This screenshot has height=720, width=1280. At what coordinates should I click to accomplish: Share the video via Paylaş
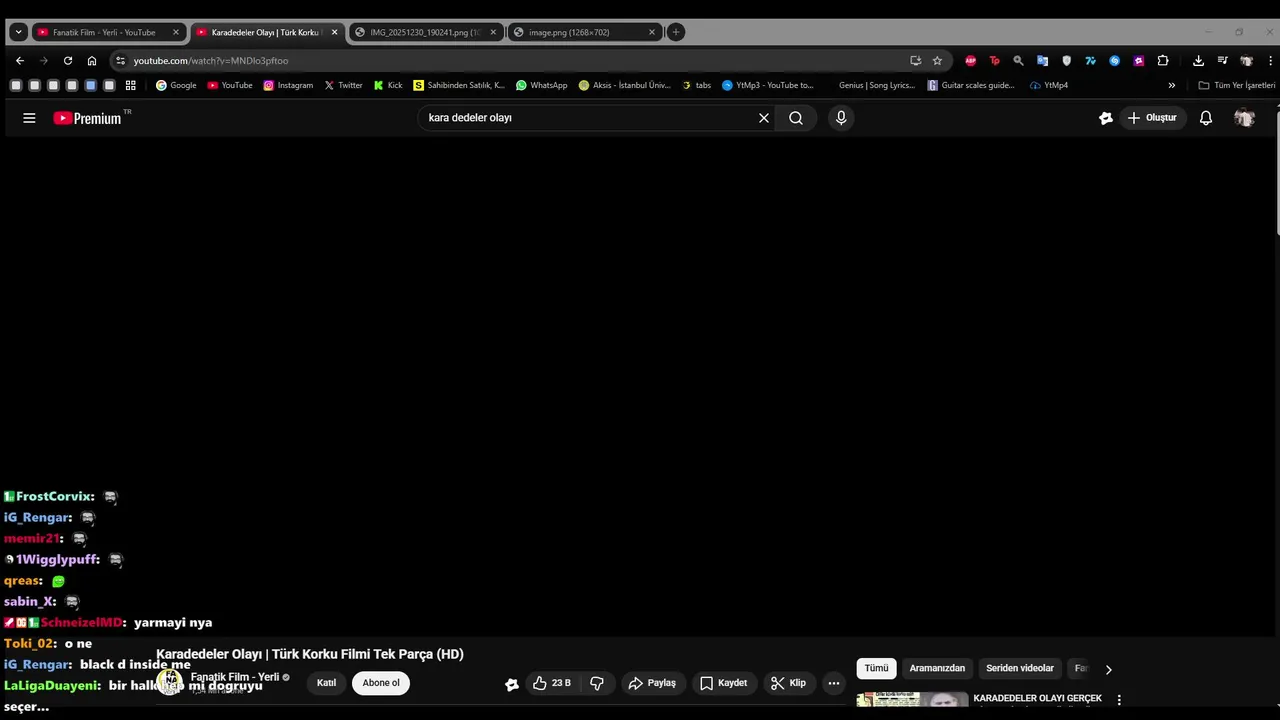[652, 683]
